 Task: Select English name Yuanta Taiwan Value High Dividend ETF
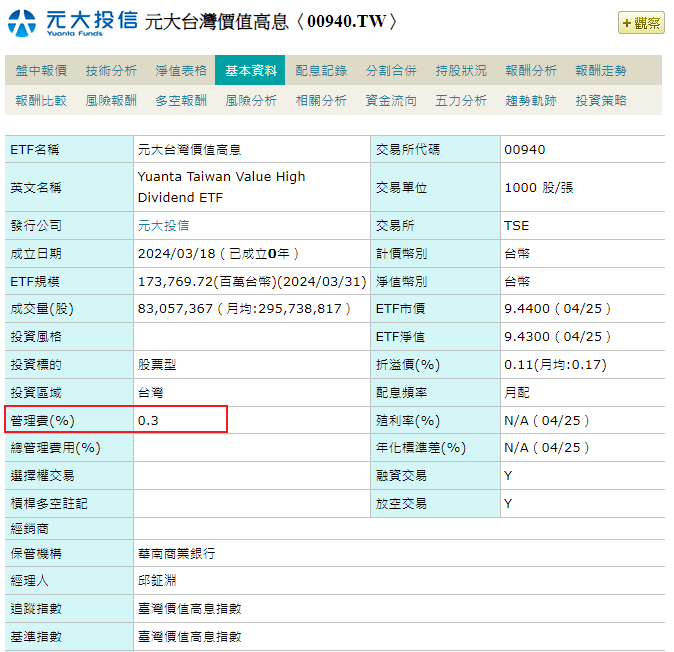[x=221, y=187]
